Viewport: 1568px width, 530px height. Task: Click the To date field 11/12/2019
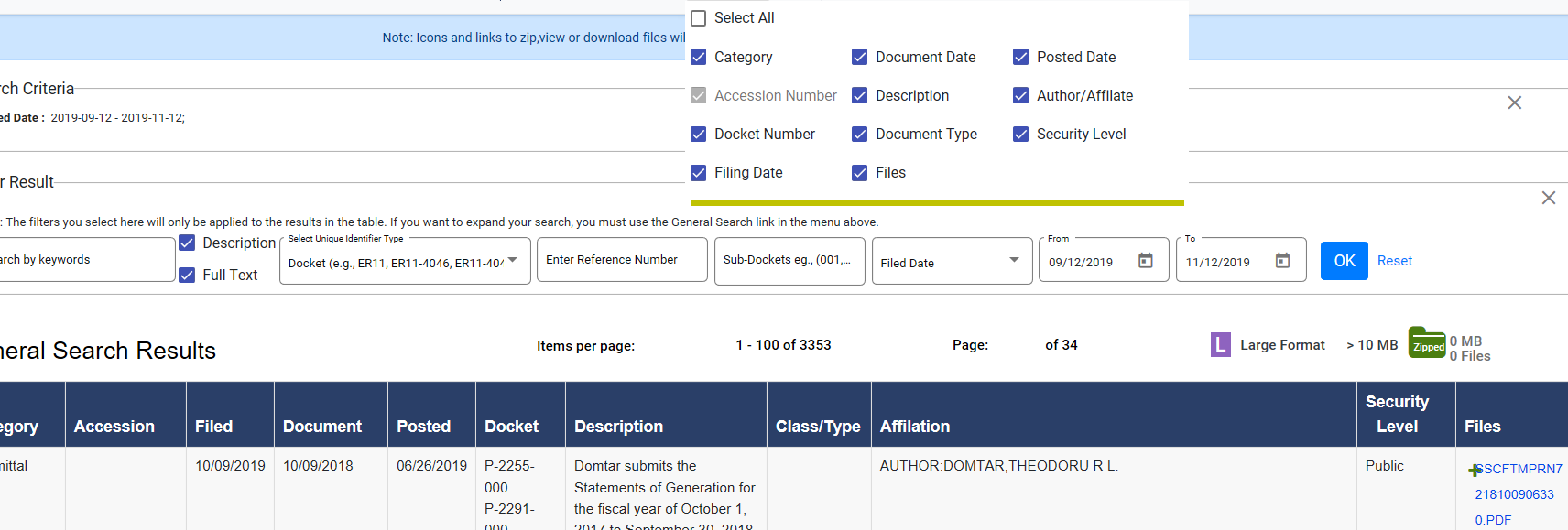coord(1218,262)
